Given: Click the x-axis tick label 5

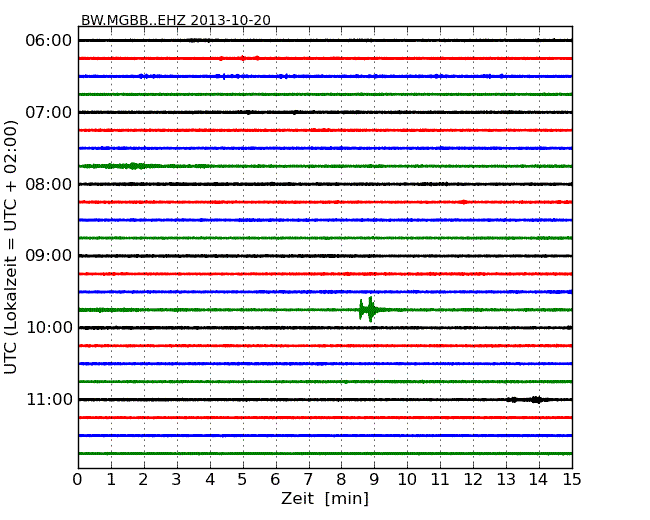Looking at the screenshot, I should 243,480.
